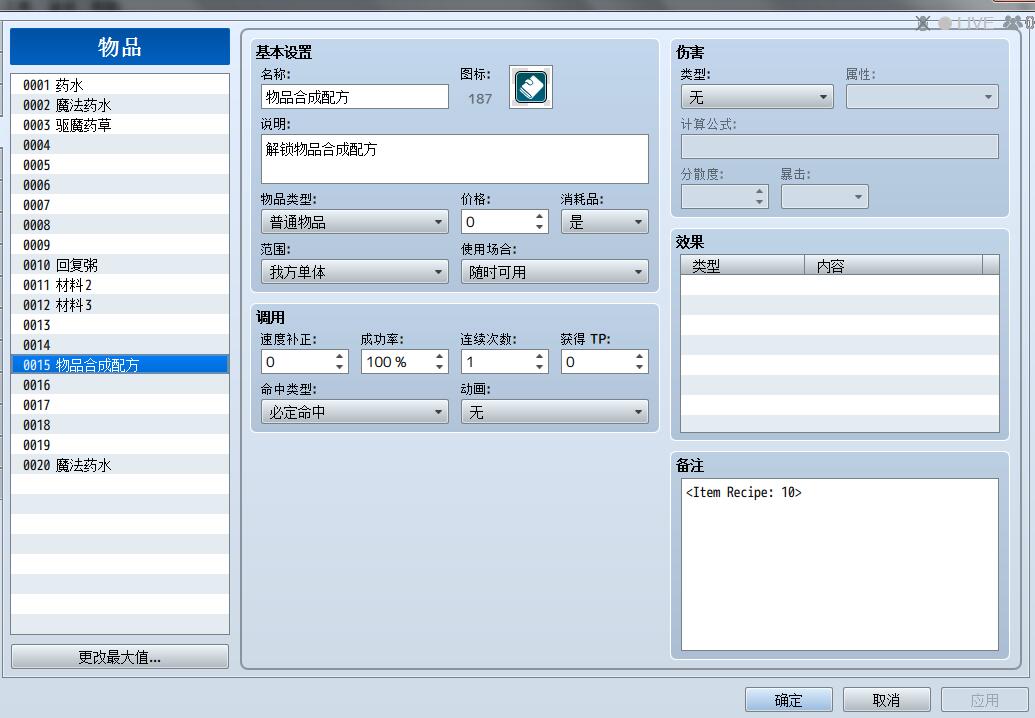
Task: Click the 类型 column header in 效果 table
Action: point(743,265)
